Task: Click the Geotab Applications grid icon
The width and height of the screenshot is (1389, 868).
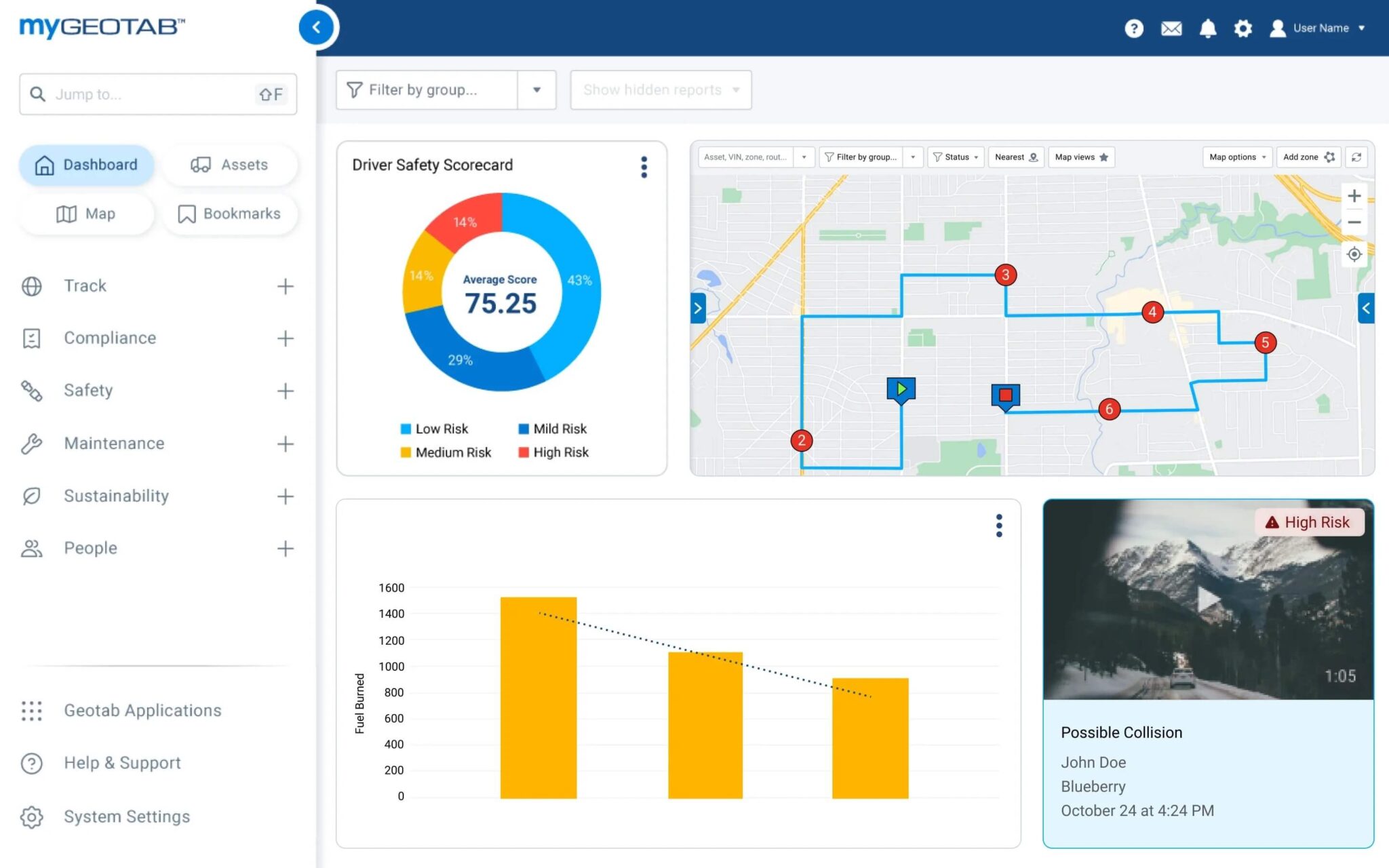Action: click(31, 710)
